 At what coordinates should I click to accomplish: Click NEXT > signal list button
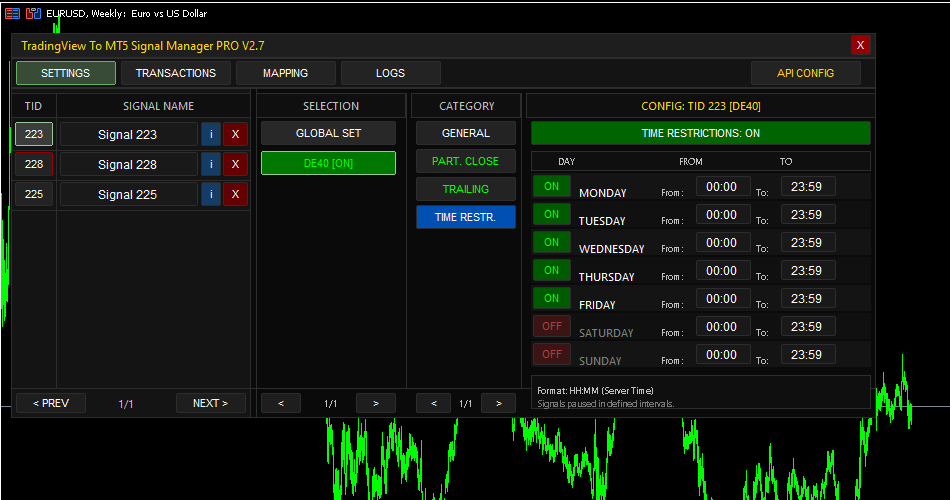click(211, 403)
